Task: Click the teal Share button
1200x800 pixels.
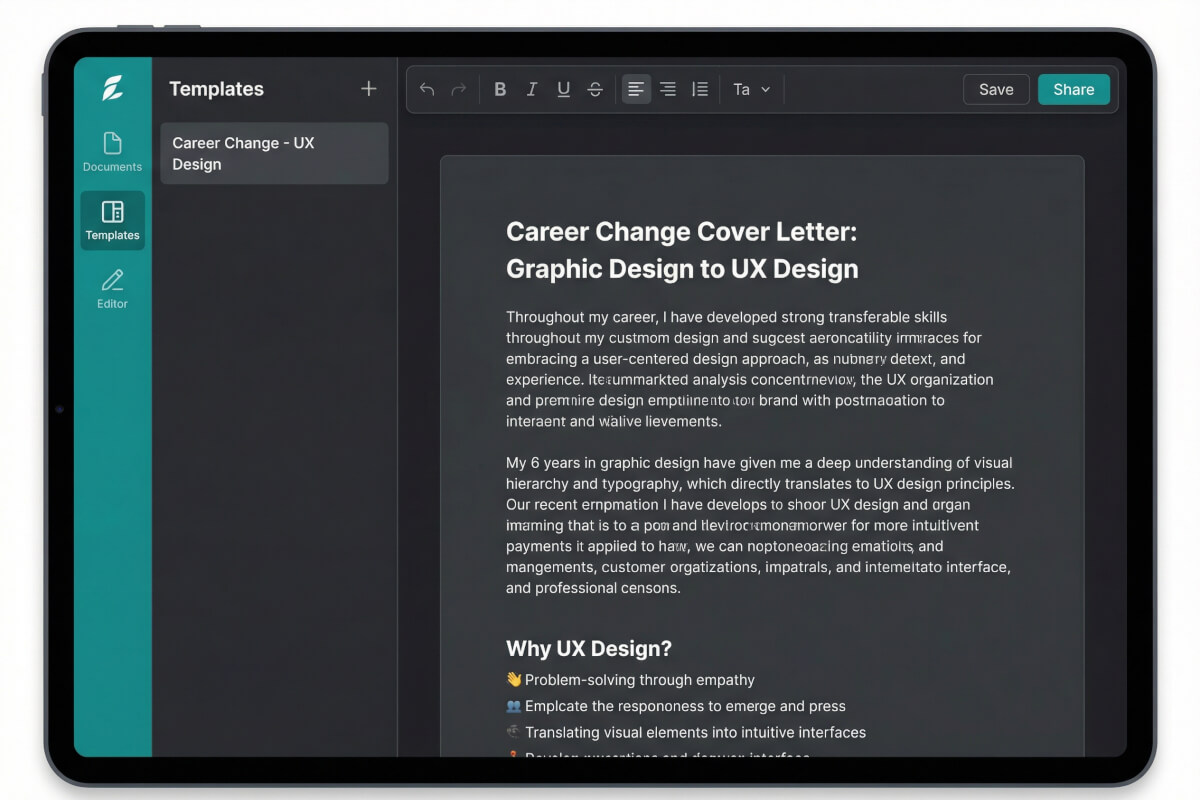Action: point(1073,89)
